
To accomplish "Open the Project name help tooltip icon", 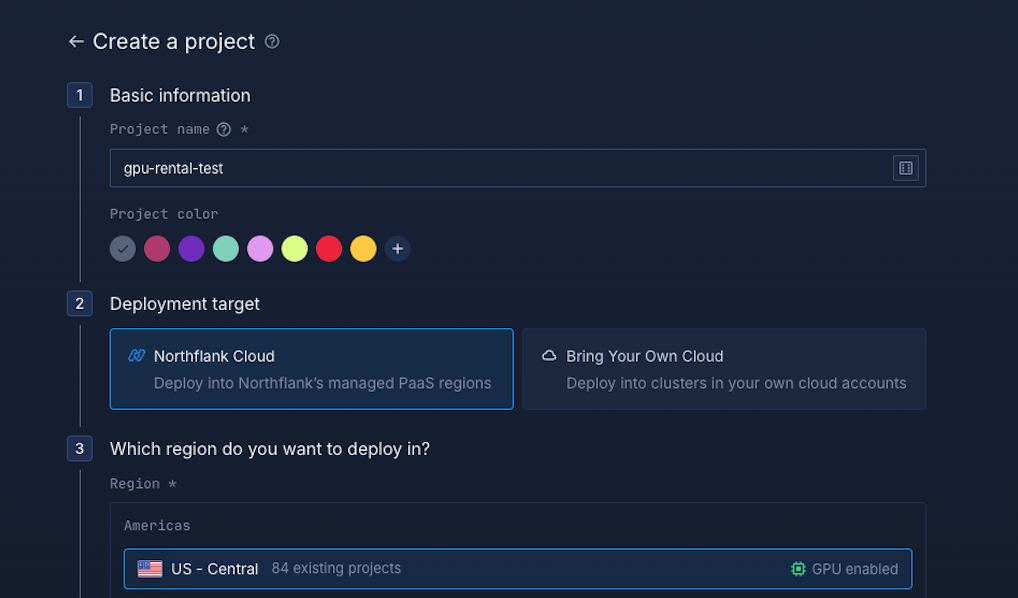I will [x=224, y=129].
